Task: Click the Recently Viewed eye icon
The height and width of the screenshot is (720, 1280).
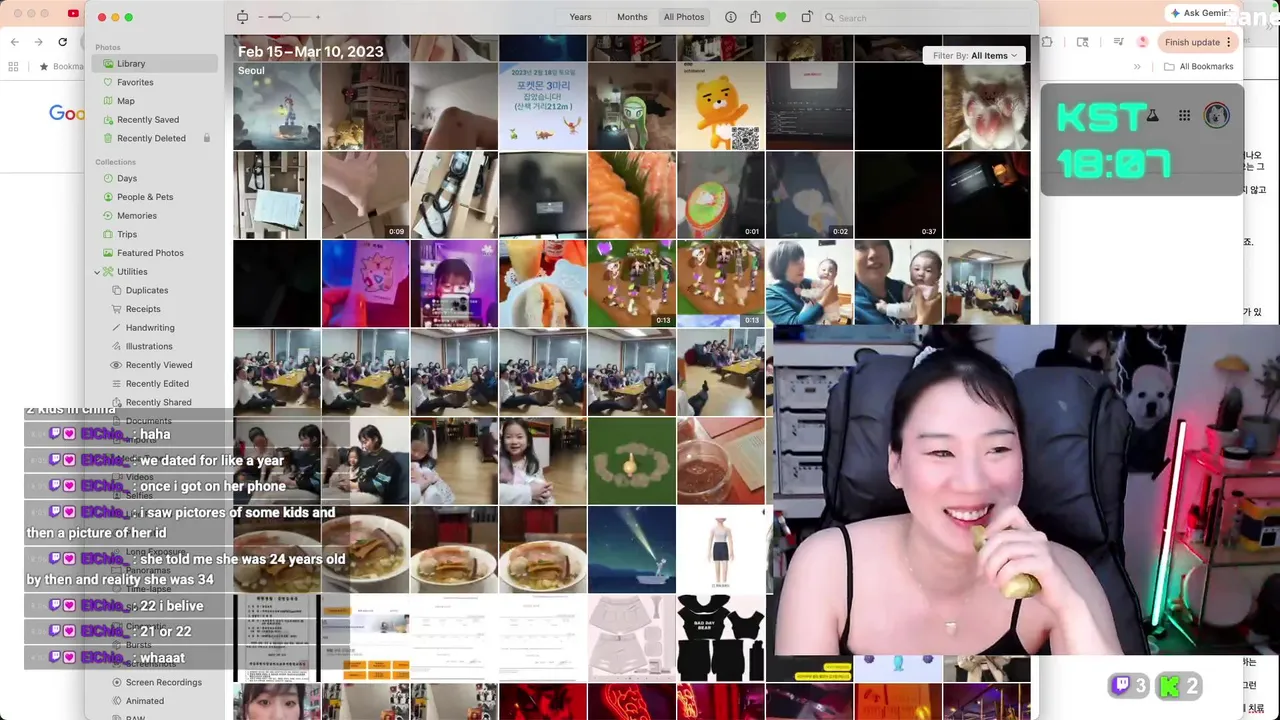Action: (117, 365)
